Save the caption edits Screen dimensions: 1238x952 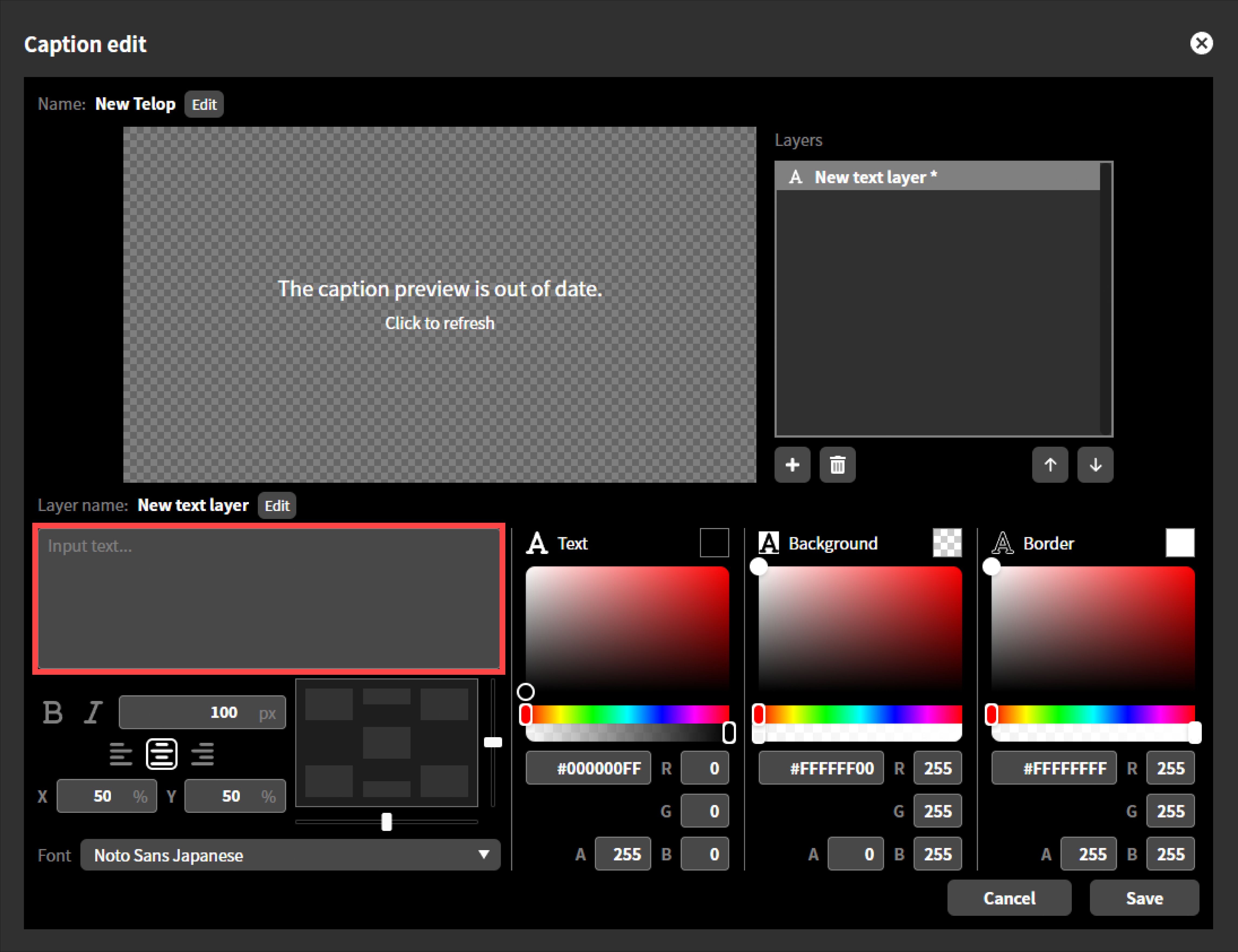pyautogui.click(x=1144, y=898)
